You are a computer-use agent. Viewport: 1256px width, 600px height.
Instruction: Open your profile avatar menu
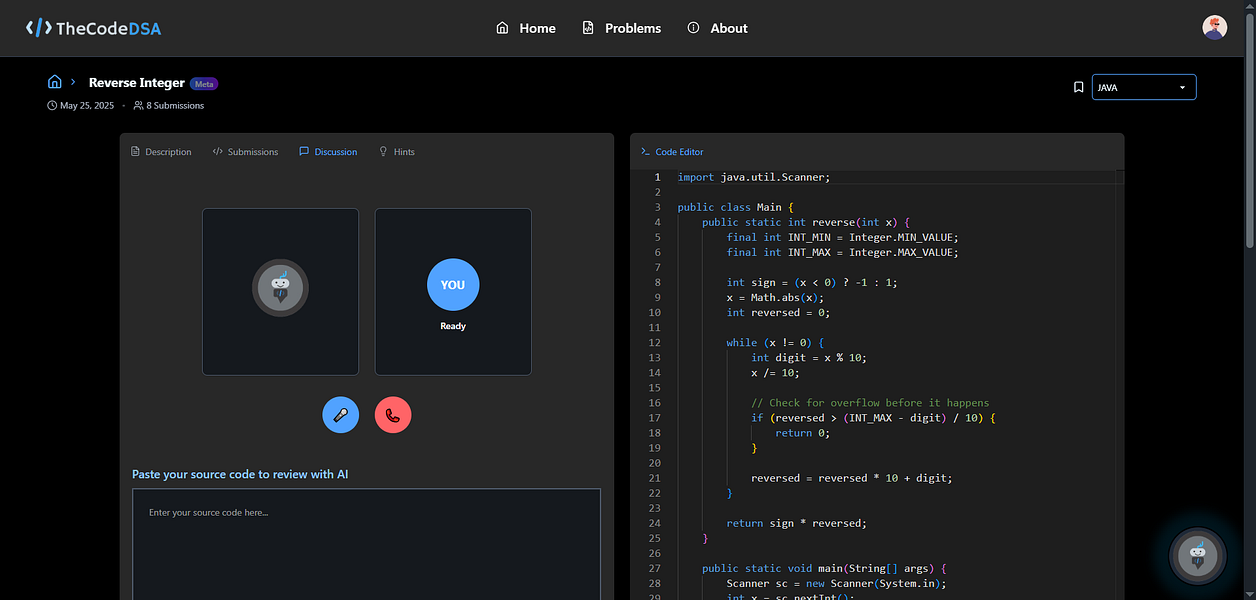click(1214, 27)
